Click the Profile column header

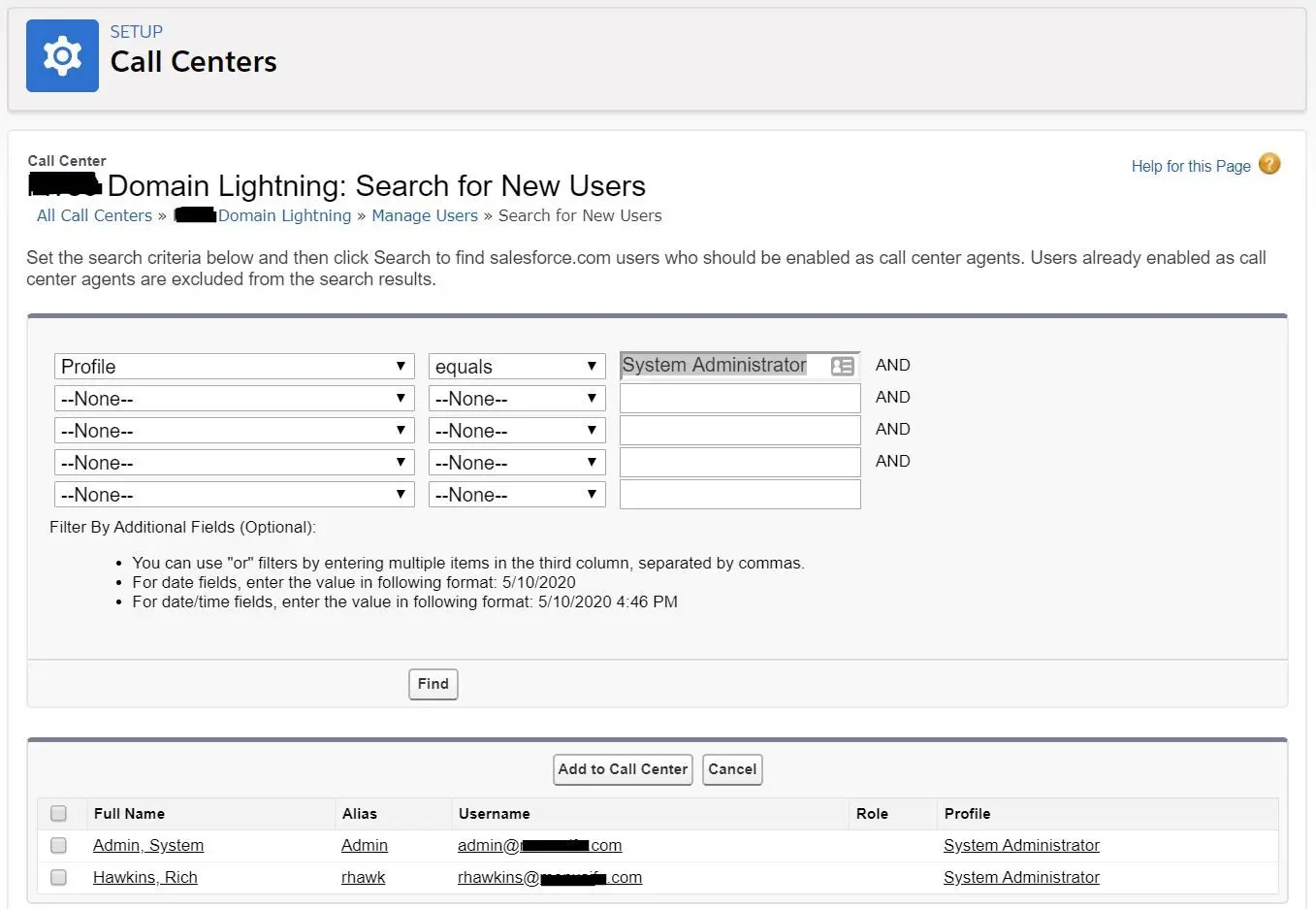[968, 813]
